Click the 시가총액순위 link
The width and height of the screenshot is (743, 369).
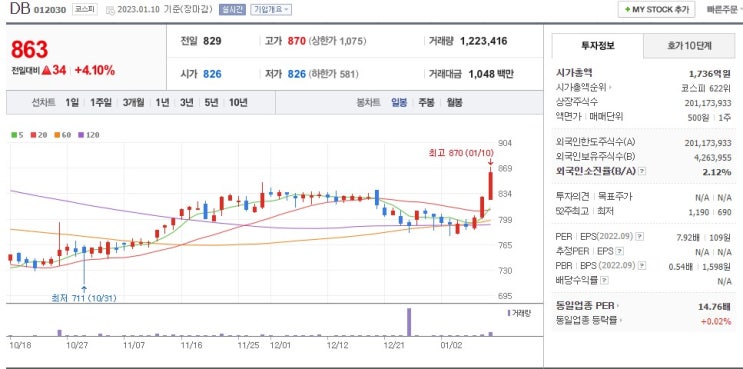[581, 87]
